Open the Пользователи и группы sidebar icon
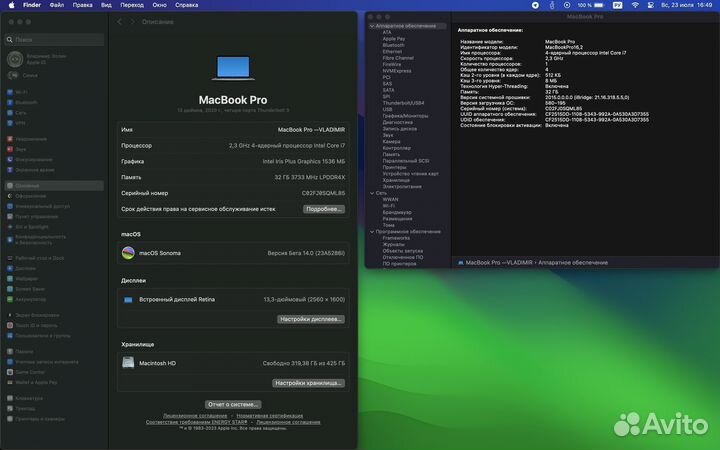The image size is (720, 450). click(x=10, y=336)
